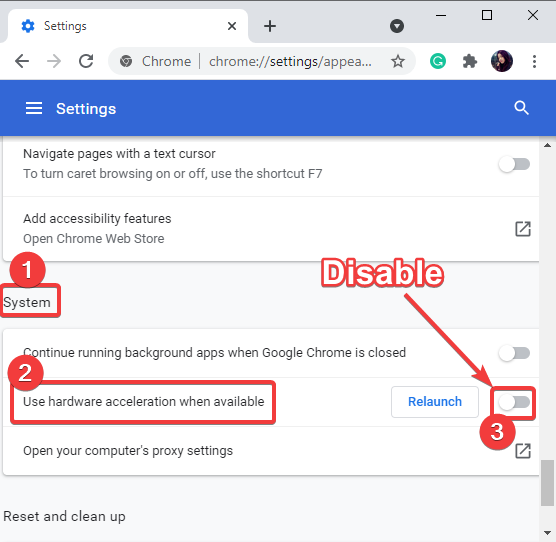Open the profile avatar menu
The height and width of the screenshot is (542, 556).
502,61
